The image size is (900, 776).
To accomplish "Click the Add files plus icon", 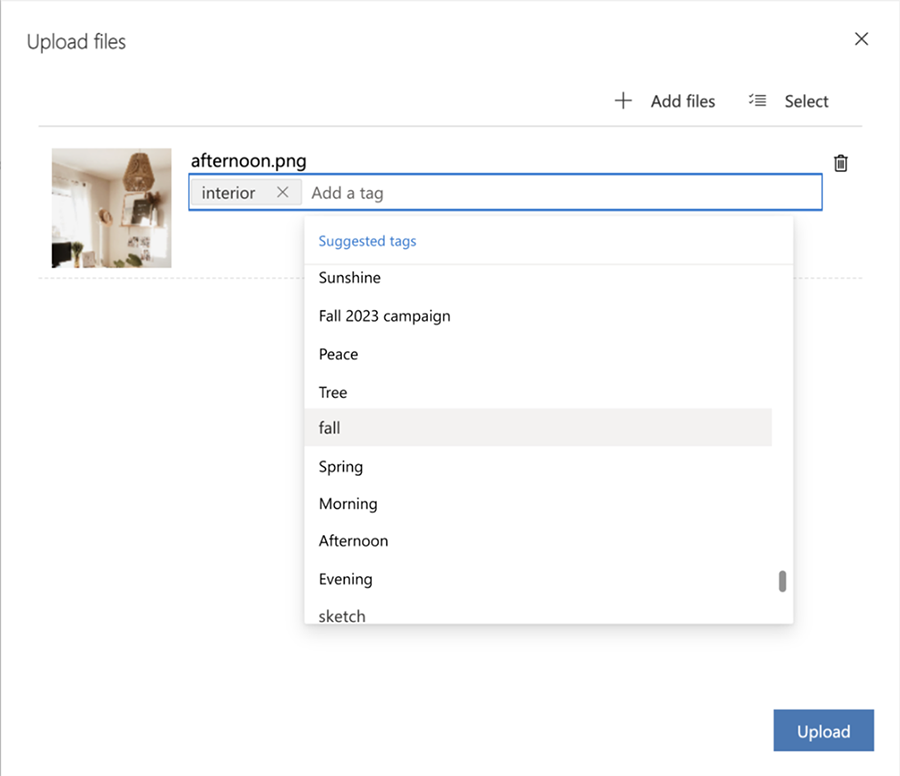I will pos(623,100).
